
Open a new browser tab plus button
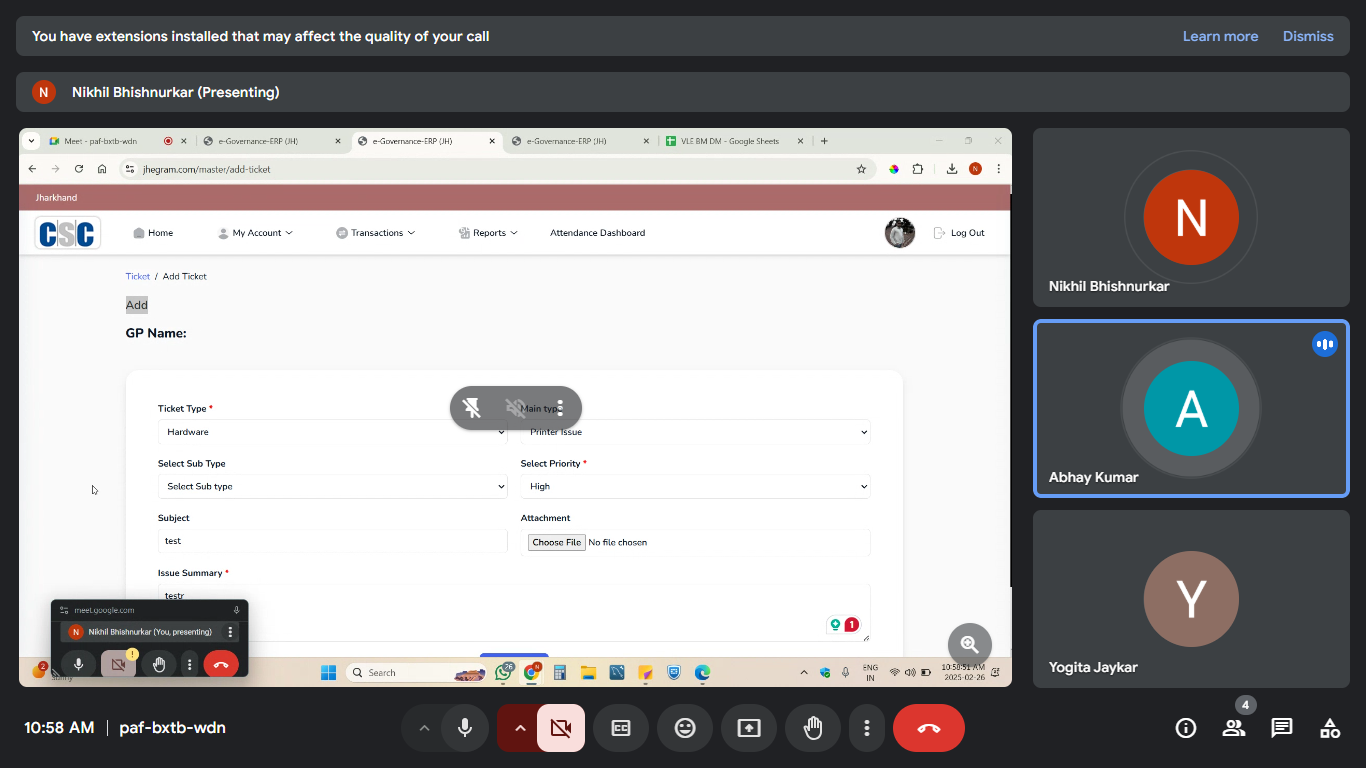(824, 141)
